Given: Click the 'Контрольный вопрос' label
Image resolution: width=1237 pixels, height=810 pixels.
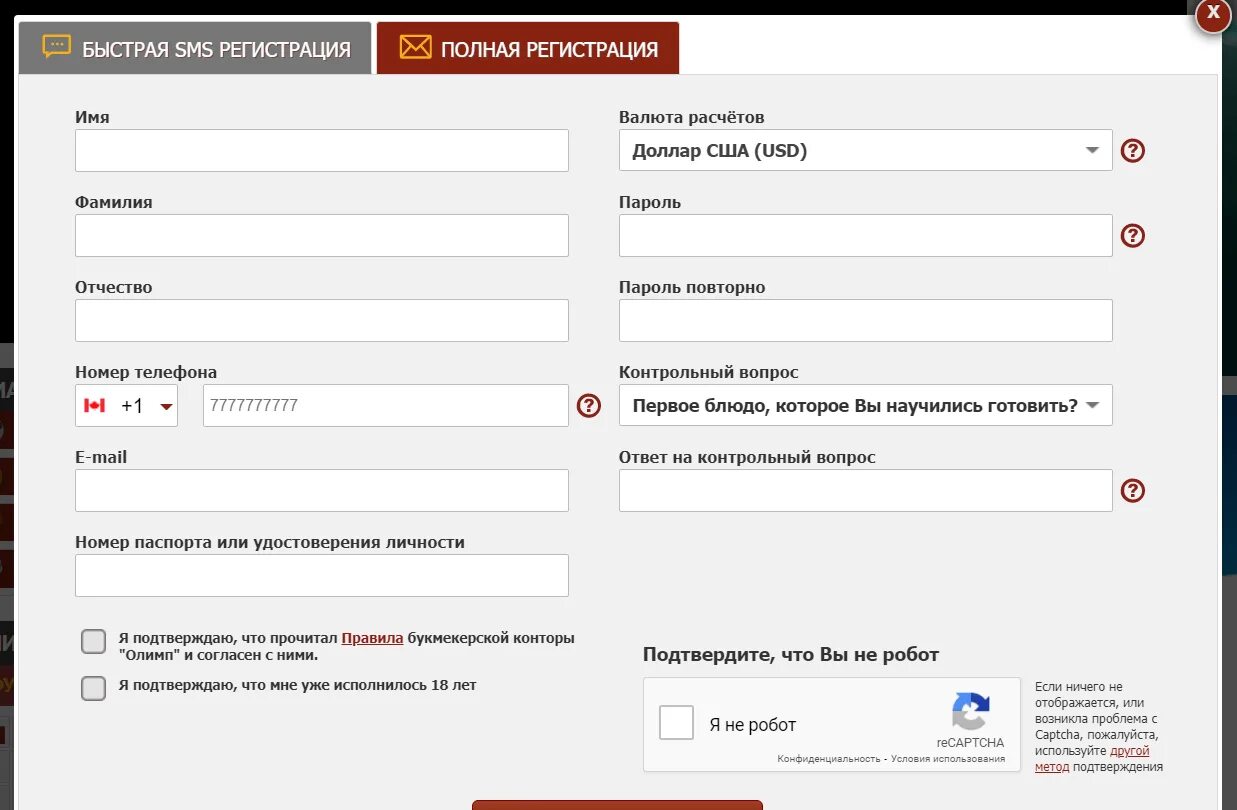Looking at the screenshot, I should (709, 372).
